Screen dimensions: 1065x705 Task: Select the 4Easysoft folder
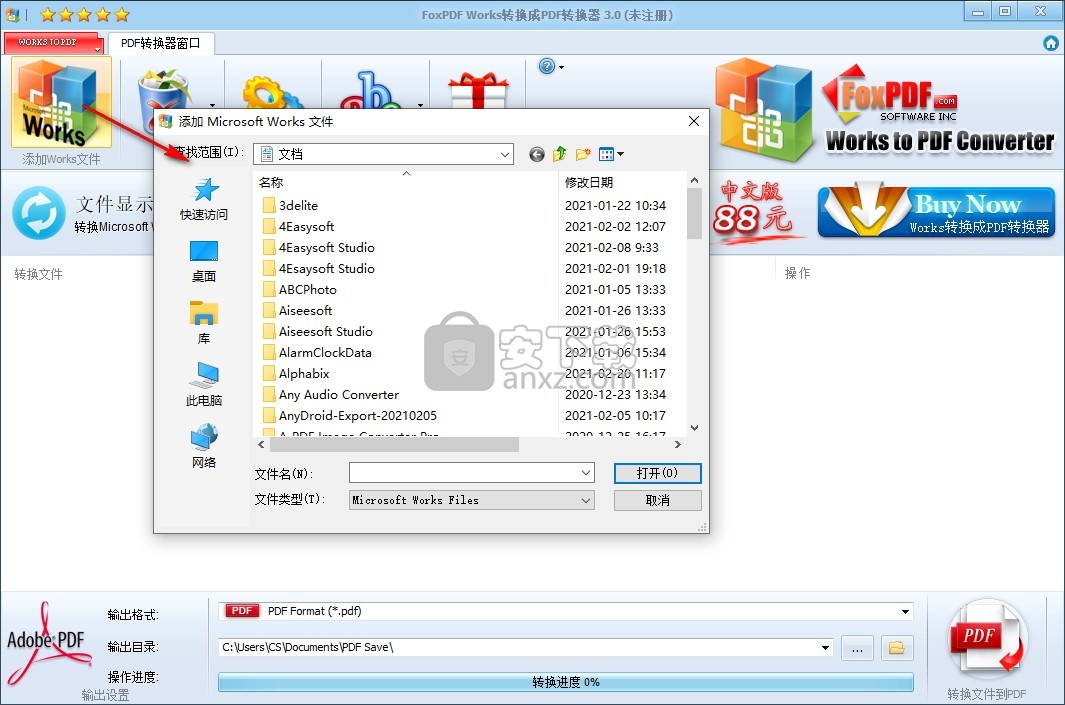tap(298, 227)
